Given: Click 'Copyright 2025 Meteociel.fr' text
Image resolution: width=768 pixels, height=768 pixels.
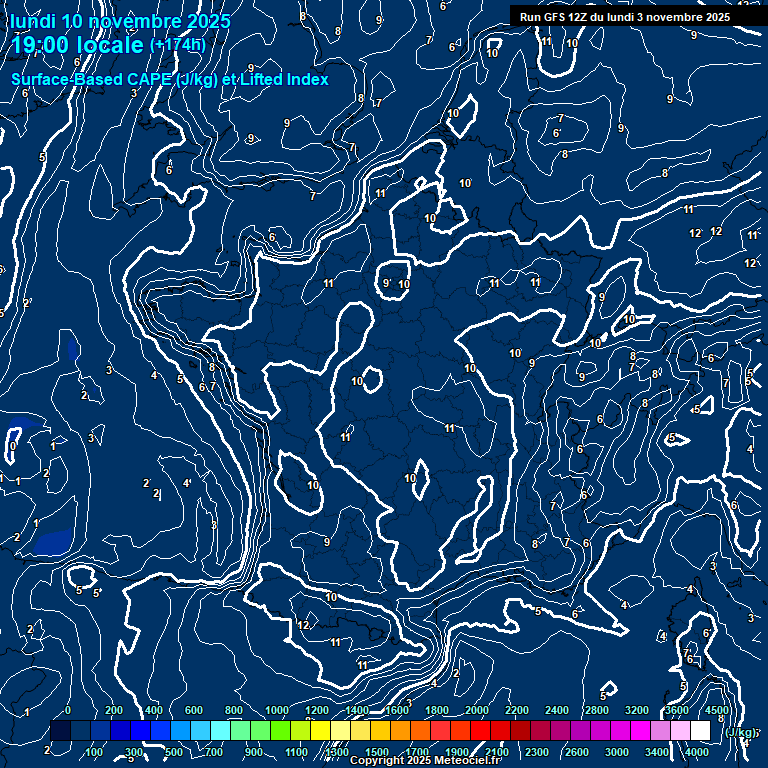Looking at the screenshot, I should pos(425,760).
